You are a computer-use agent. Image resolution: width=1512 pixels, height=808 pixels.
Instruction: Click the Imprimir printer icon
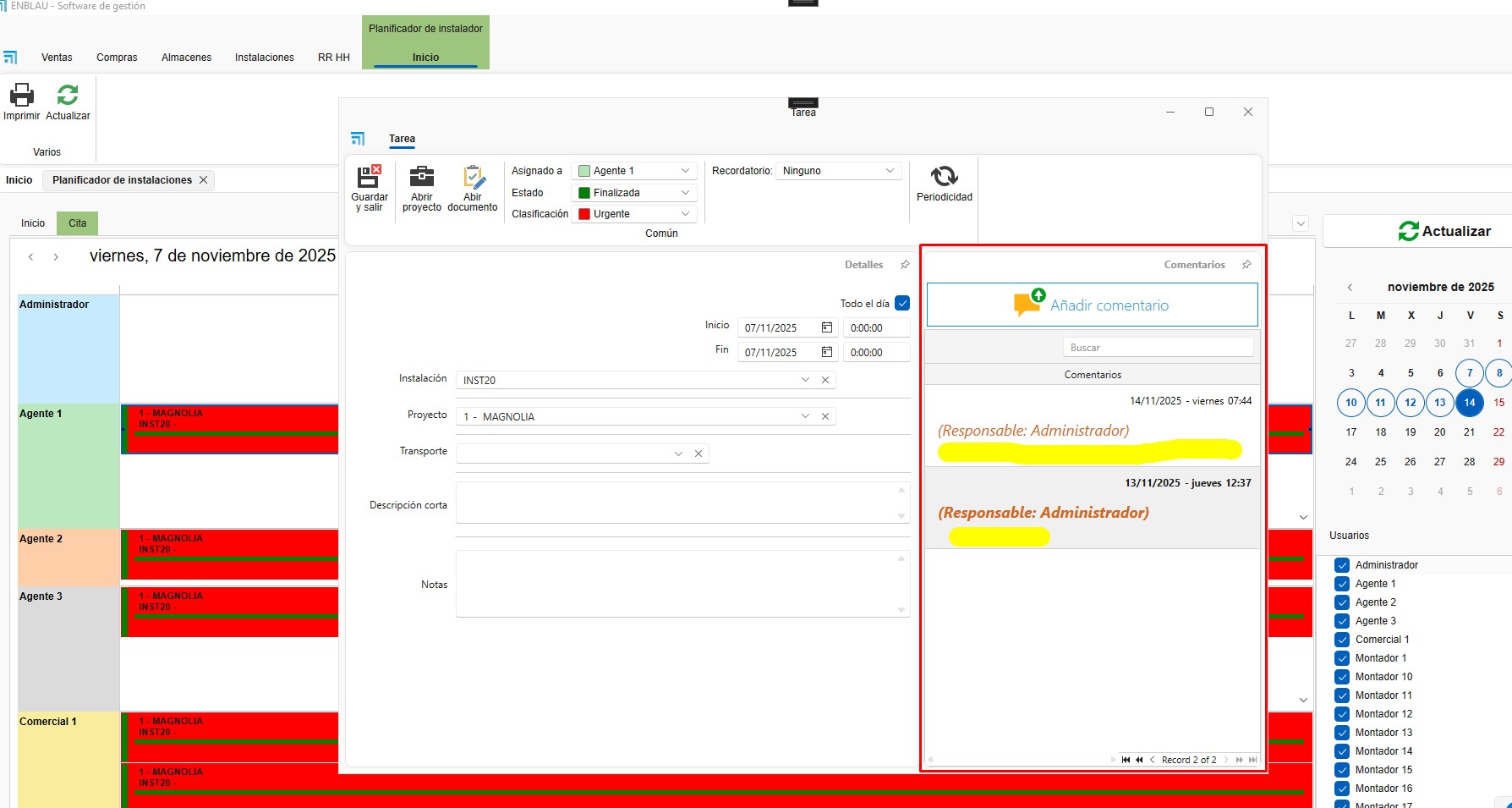(21, 95)
